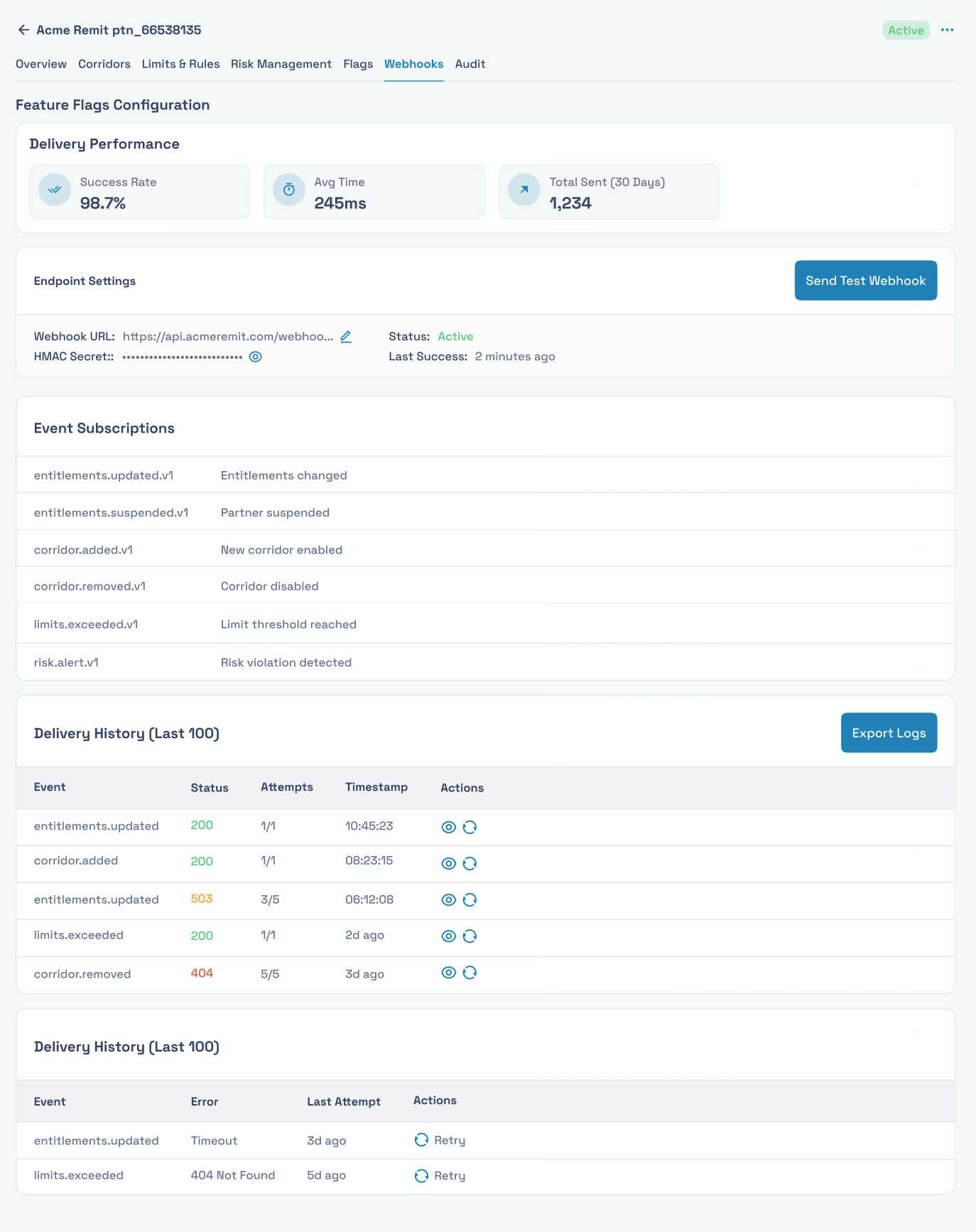
Task: Select the corridor.removed.v1 subscription row
Action: point(485,586)
